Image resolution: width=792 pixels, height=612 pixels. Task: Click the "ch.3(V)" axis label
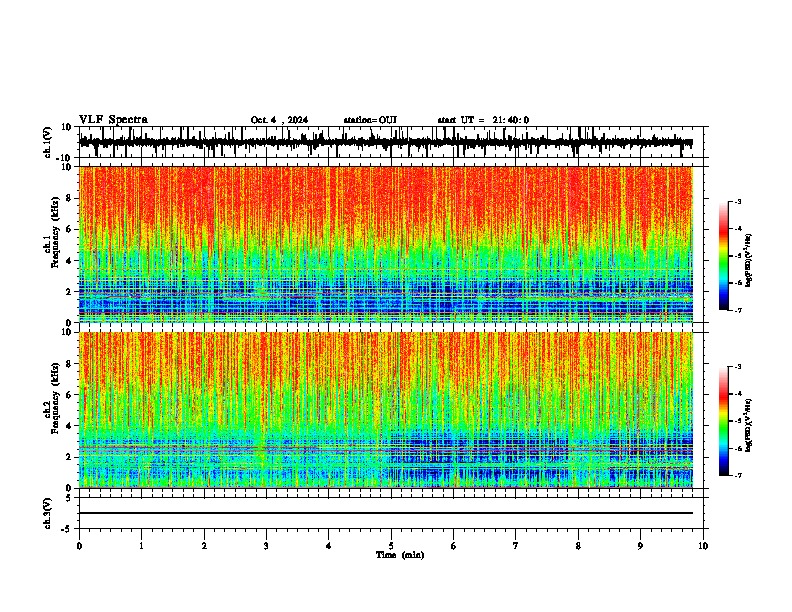[x=48, y=514]
